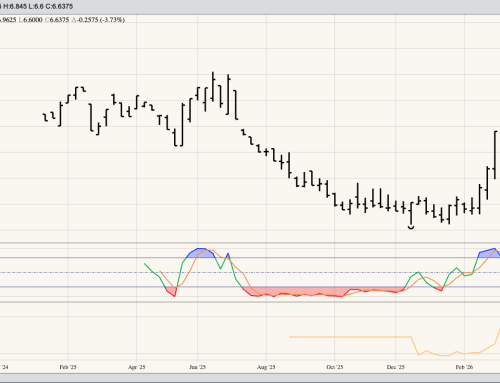Click the Oct '25 date axis label
The width and height of the screenshot is (500, 383).
coord(335,367)
